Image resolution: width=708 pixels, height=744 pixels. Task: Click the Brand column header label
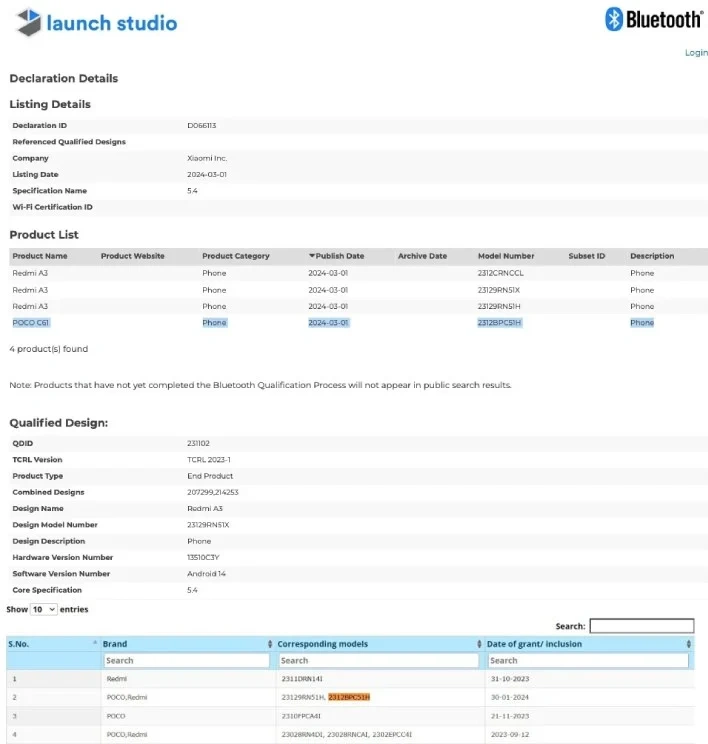115,644
